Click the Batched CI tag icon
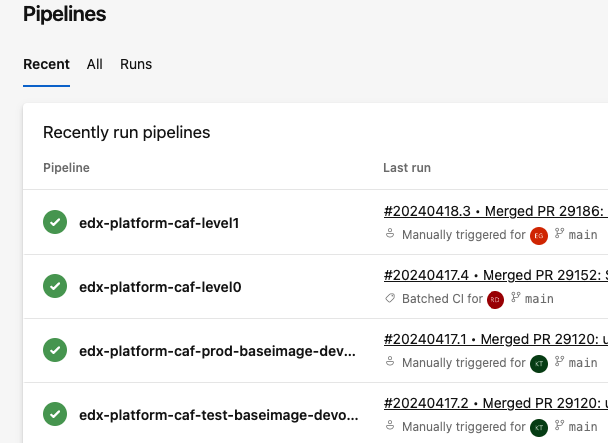This screenshot has height=443, width=608. coord(391,299)
